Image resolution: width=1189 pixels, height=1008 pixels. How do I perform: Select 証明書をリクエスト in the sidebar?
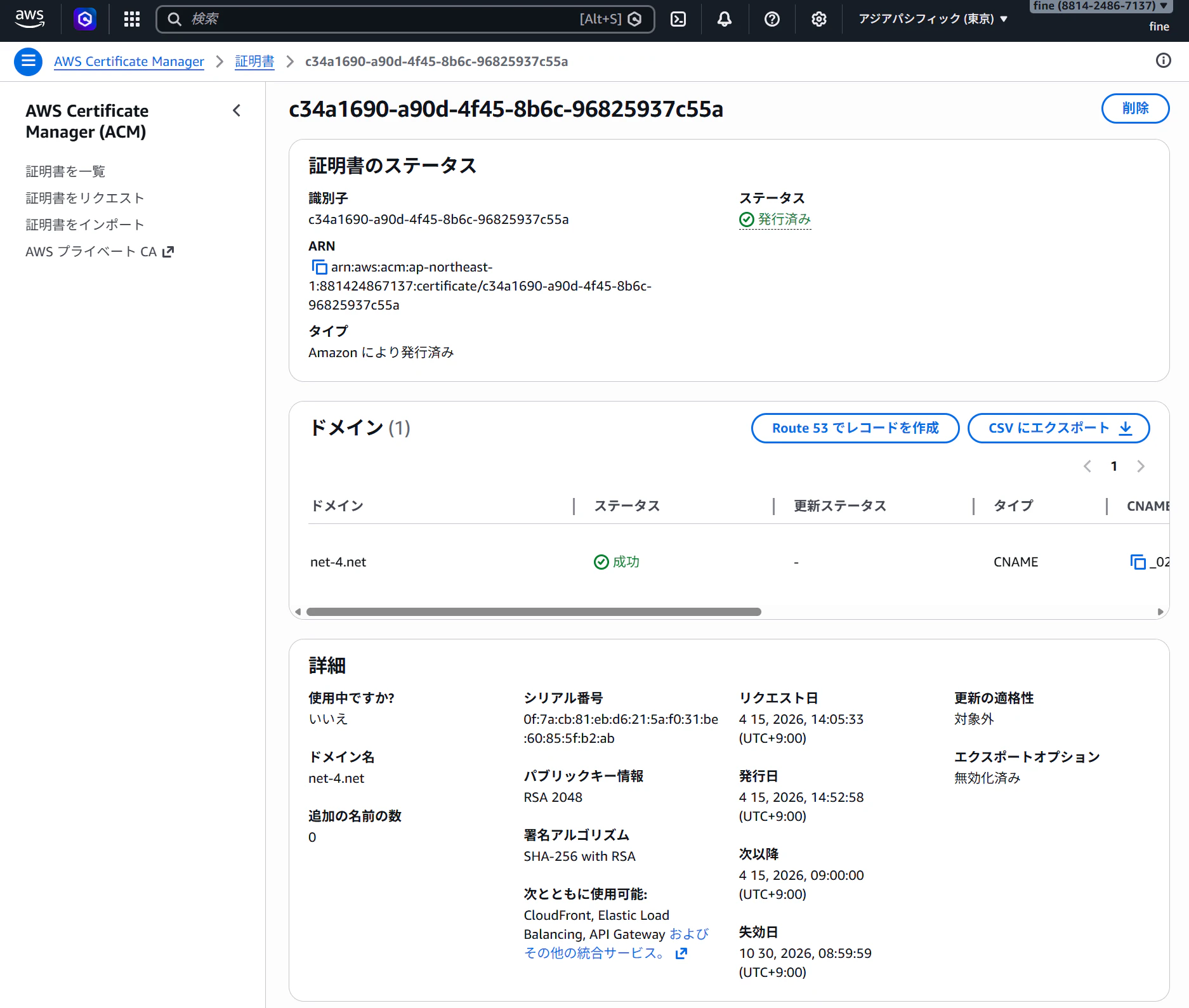pyautogui.click(x=85, y=198)
